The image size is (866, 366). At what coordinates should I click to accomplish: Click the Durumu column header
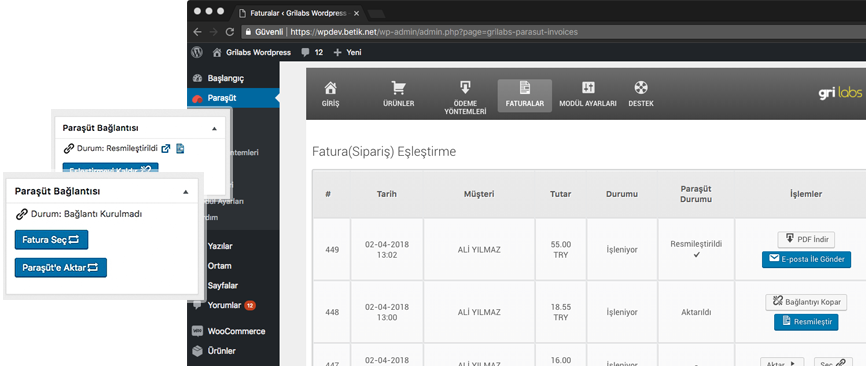tap(622, 194)
